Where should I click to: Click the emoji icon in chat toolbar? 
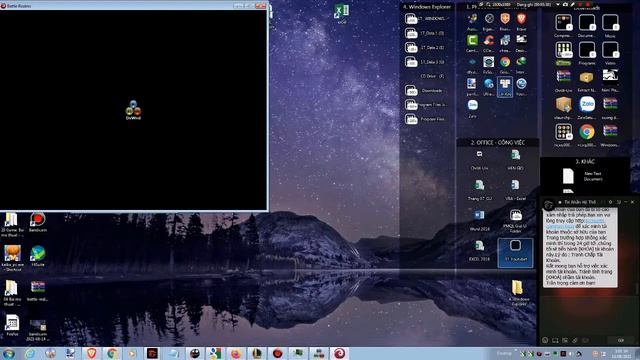click(545, 340)
